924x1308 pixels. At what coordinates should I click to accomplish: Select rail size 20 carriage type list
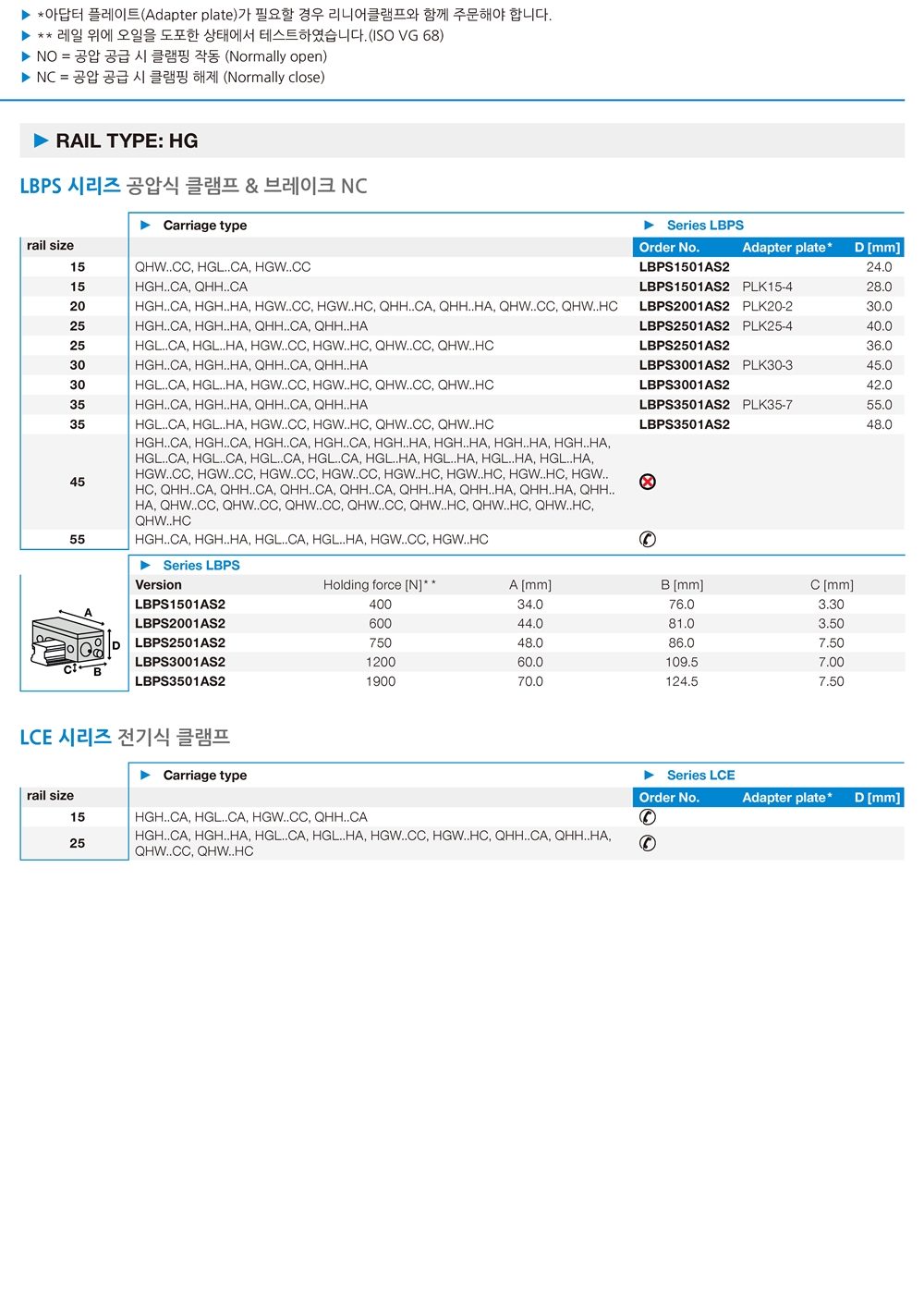coord(376,306)
